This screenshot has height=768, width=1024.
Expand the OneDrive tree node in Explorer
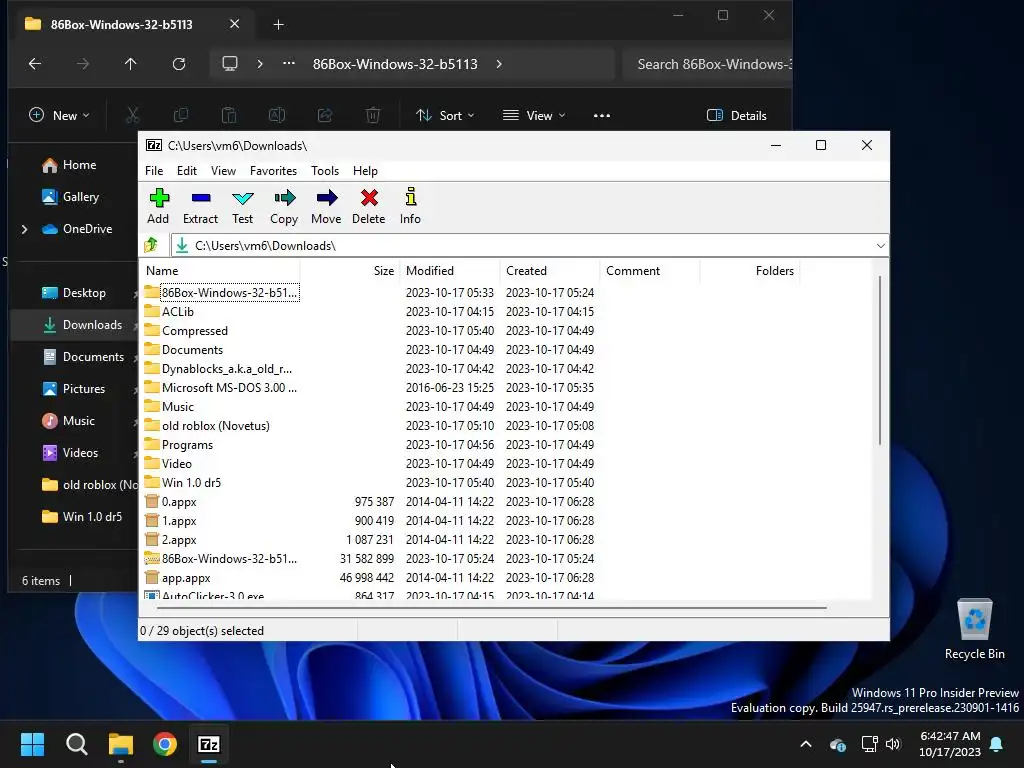click(24, 229)
